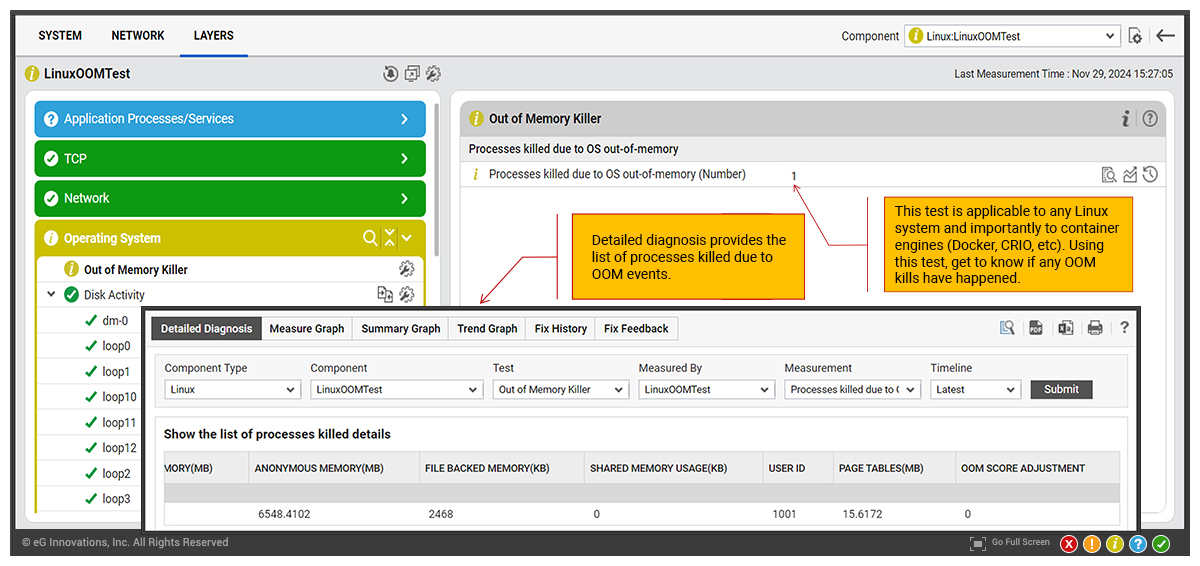This screenshot has height=566, width=1200.
Task: Click the Excel export icon
Action: click(x=1066, y=328)
